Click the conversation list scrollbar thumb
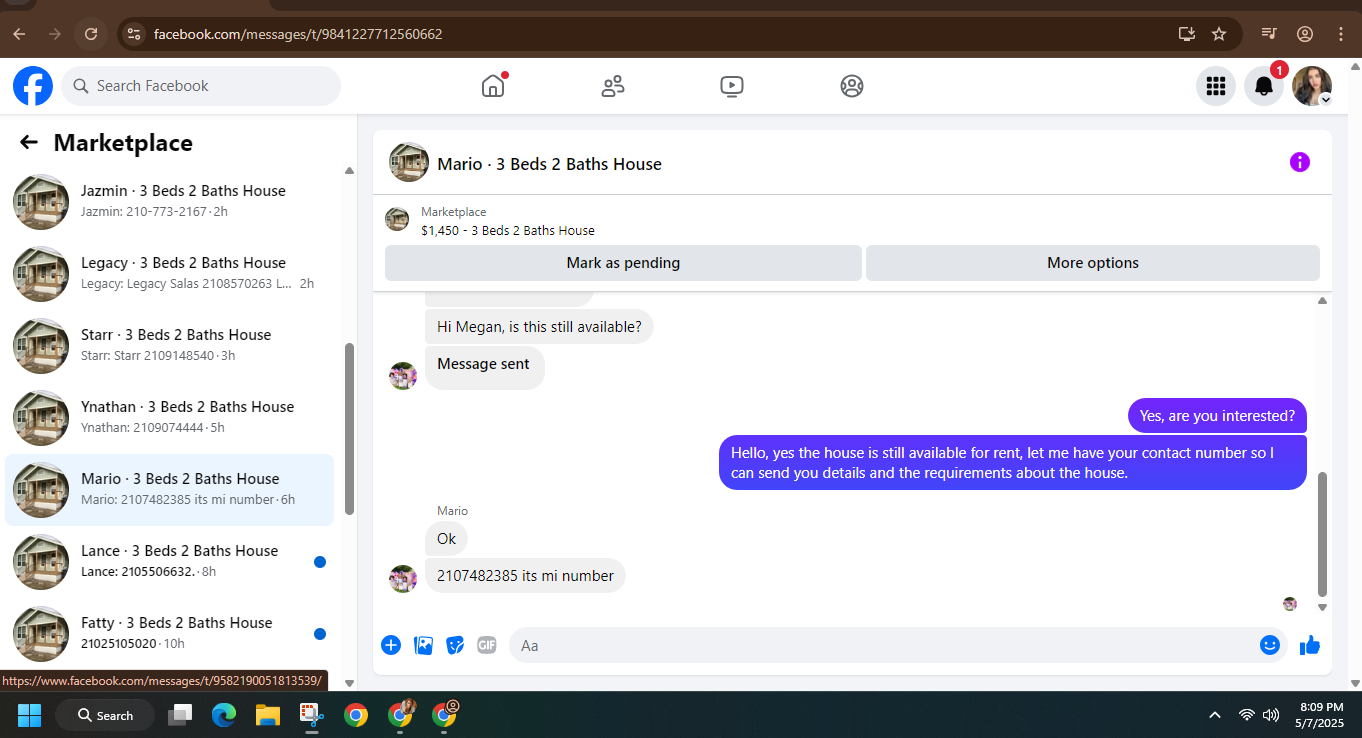This screenshot has width=1362, height=738. click(349, 429)
